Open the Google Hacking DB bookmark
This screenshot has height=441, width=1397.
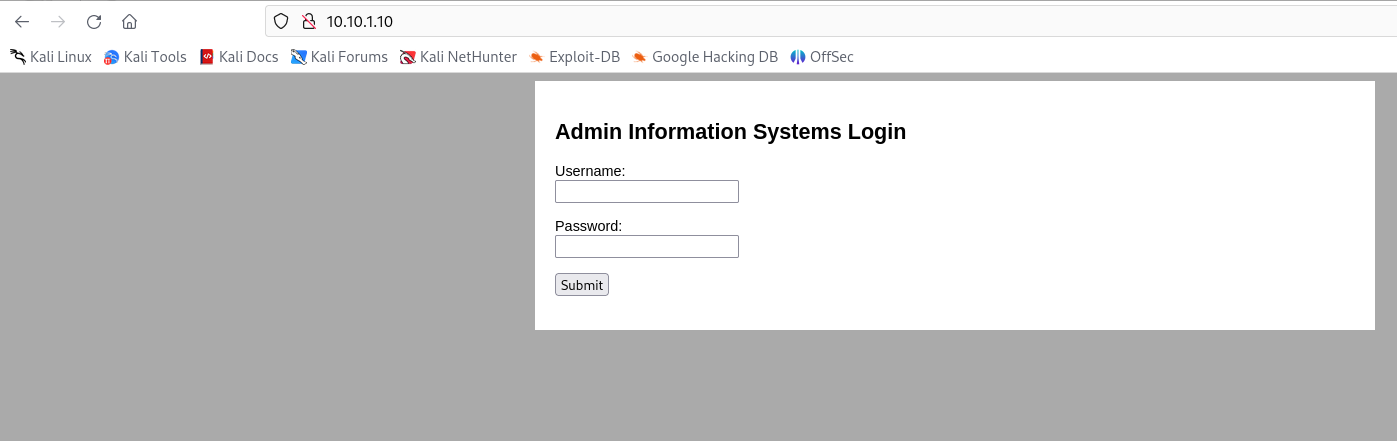[705, 57]
